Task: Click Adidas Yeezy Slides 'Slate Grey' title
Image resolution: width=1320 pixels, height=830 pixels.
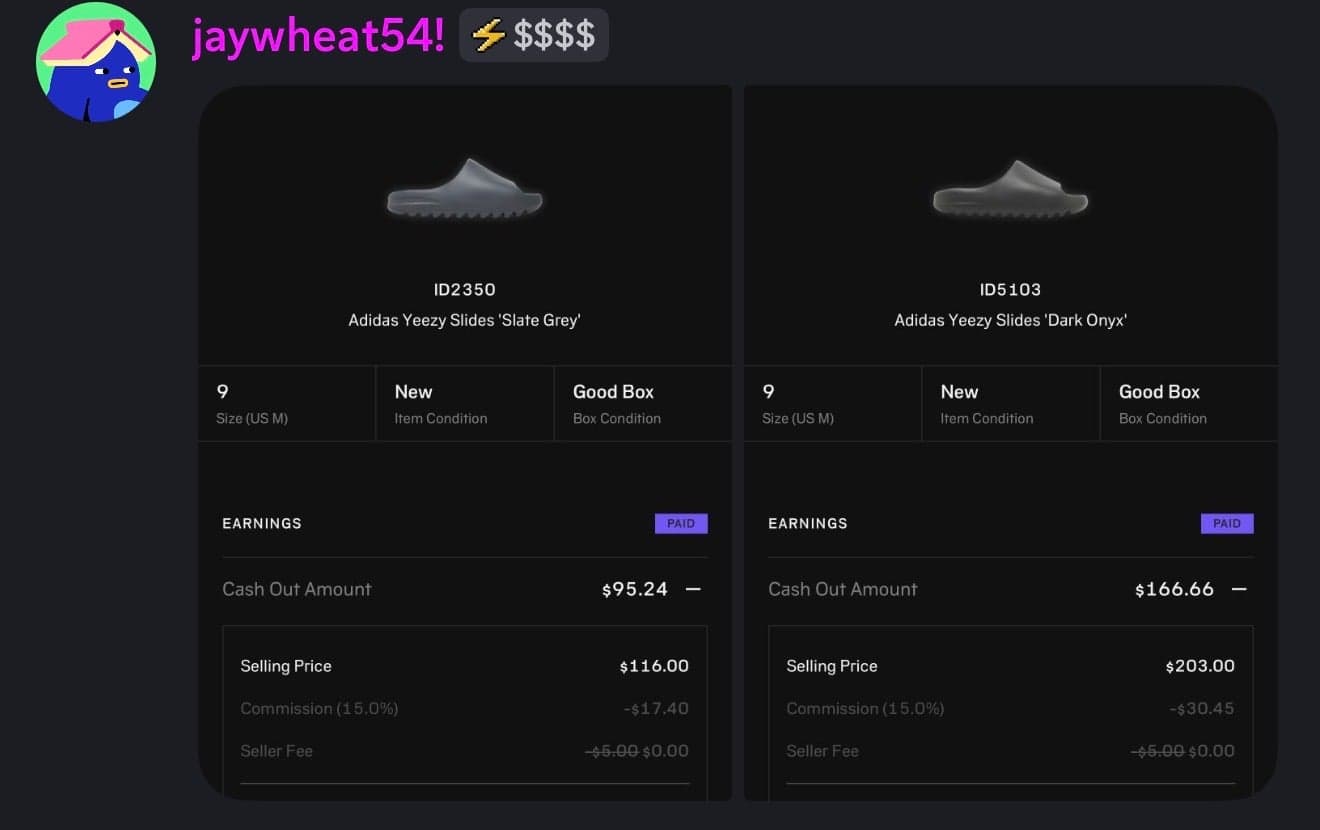Action: click(464, 321)
